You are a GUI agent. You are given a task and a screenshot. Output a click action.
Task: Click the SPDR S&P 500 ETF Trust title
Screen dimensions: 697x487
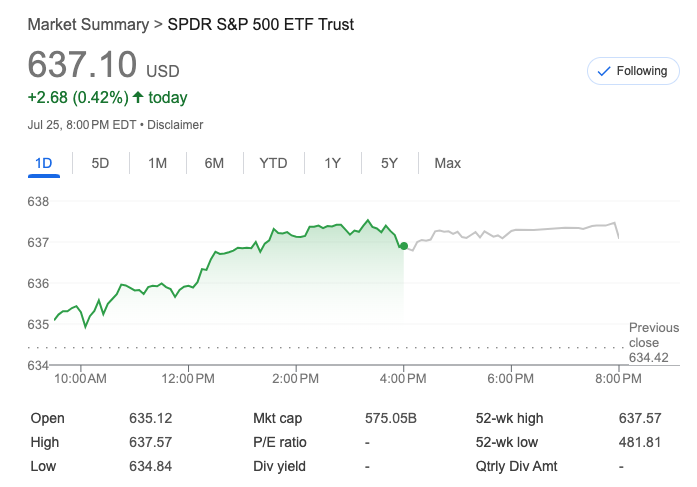[x=260, y=24]
